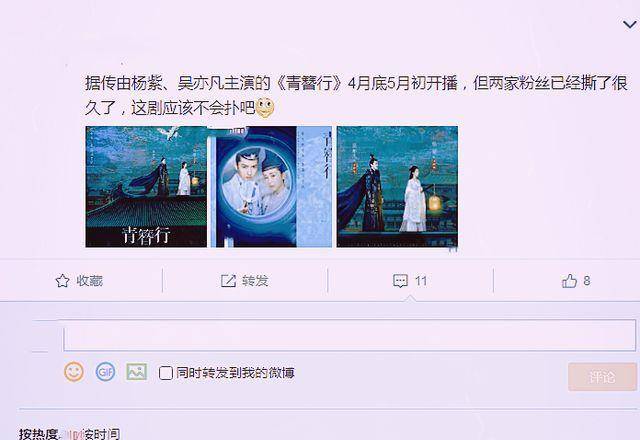The width and height of the screenshot is (640, 440).
Task: Click the repost share icon
Action: tap(228, 281)
